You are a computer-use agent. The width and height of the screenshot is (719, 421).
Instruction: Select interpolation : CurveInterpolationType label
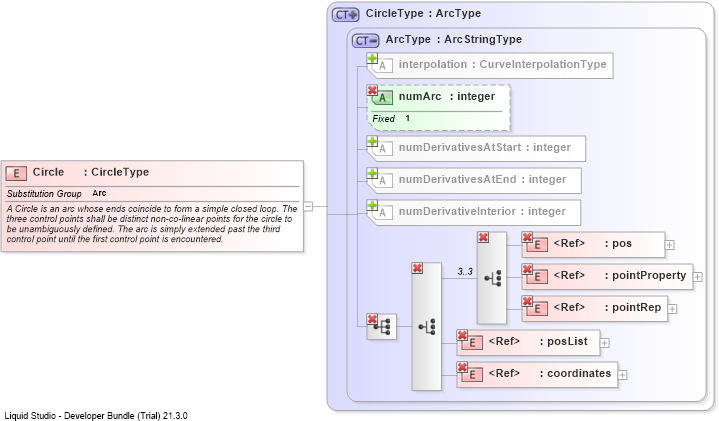click(503, 64)
